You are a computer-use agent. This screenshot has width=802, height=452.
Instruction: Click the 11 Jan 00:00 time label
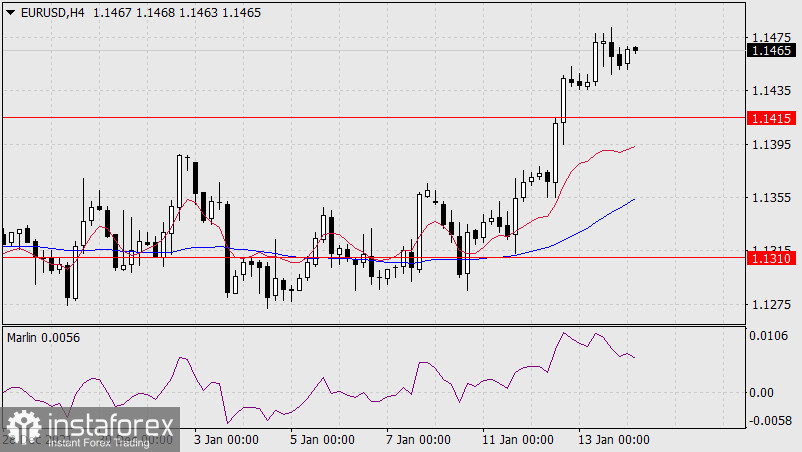[x=518, y=440]
